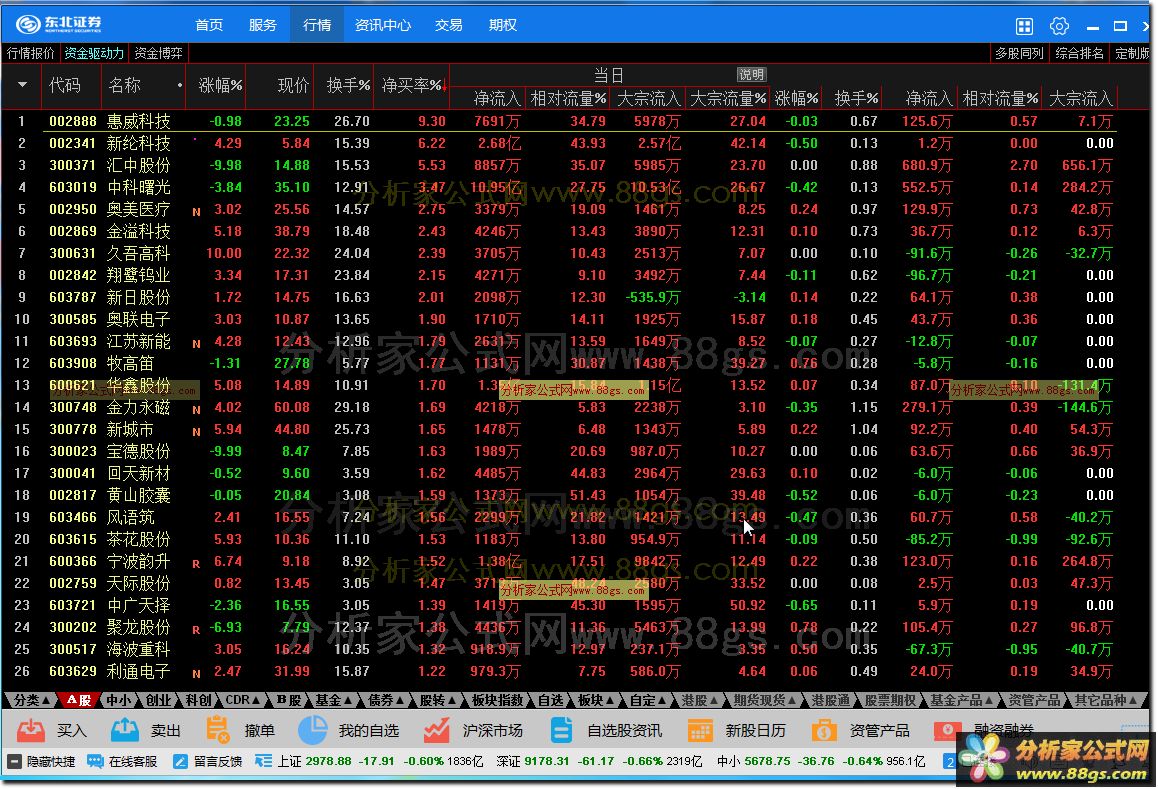Click the R marker on 聚龙股份 row
The width and height of the screenshot is (1158, 789).
196,630
